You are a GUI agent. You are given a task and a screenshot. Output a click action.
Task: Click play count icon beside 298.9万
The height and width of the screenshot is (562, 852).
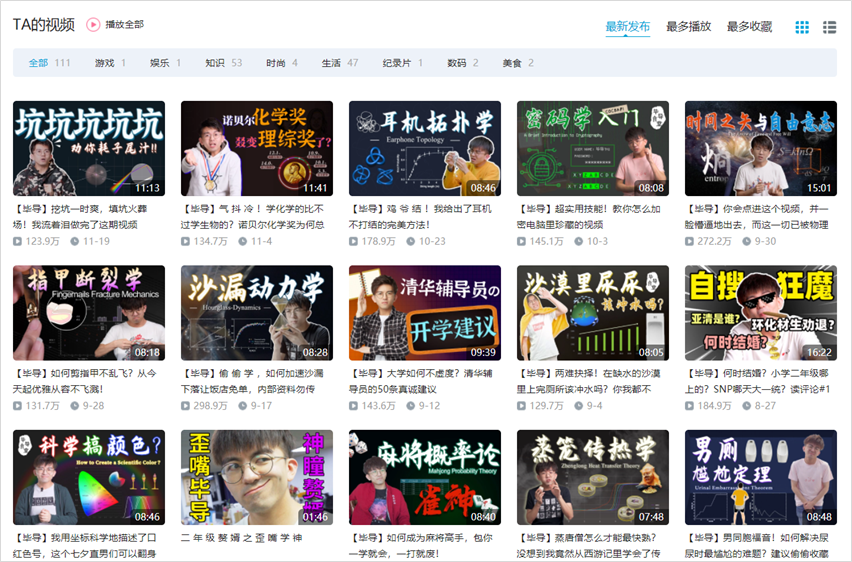(185, 406)
